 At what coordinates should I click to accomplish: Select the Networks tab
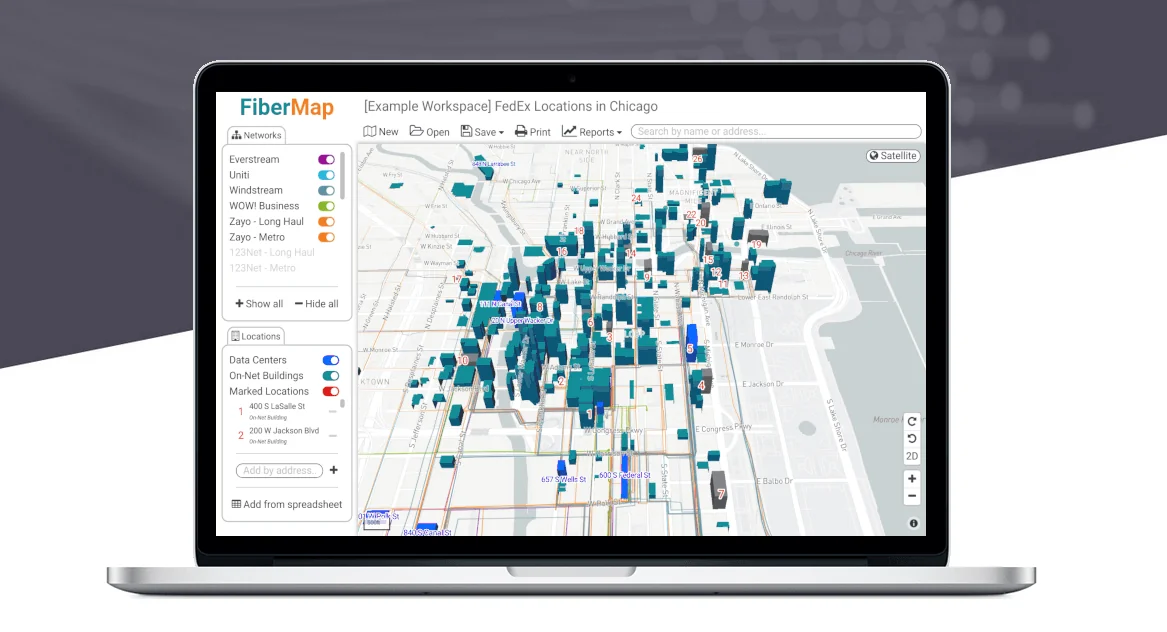click(257, 135)
